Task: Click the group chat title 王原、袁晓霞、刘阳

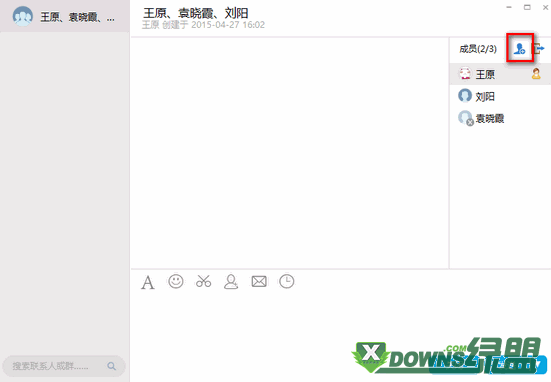Action: point(195,13)
